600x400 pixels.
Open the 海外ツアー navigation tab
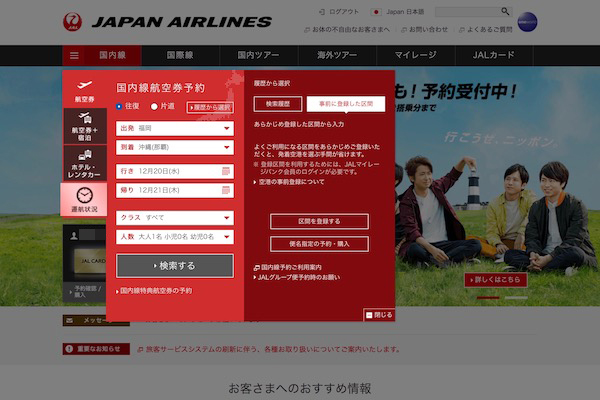click(337, 56)
